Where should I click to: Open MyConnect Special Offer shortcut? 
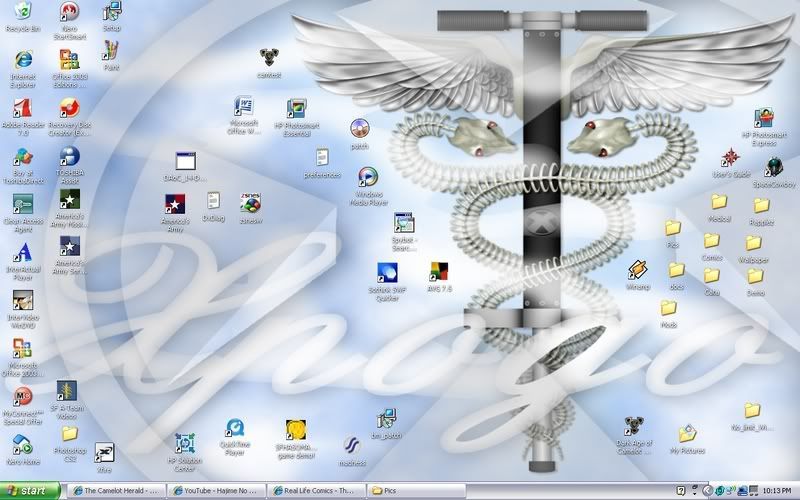click(22, 396)
